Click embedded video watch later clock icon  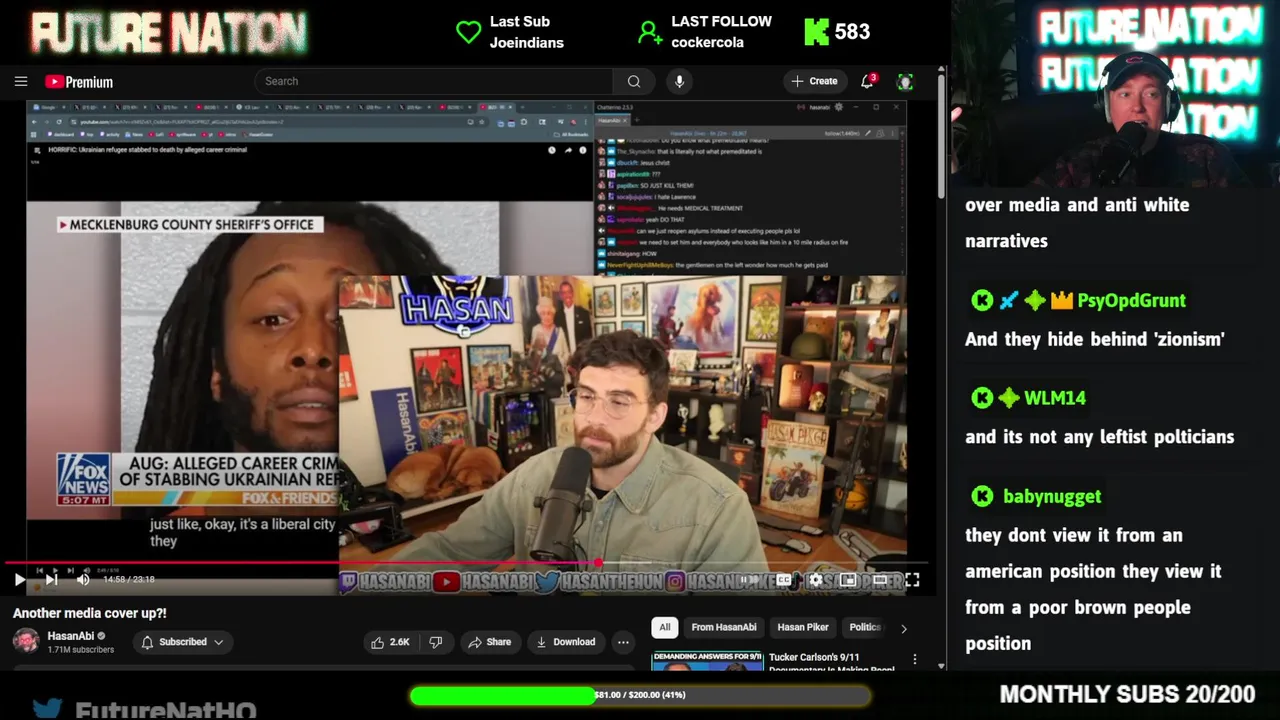551,150
